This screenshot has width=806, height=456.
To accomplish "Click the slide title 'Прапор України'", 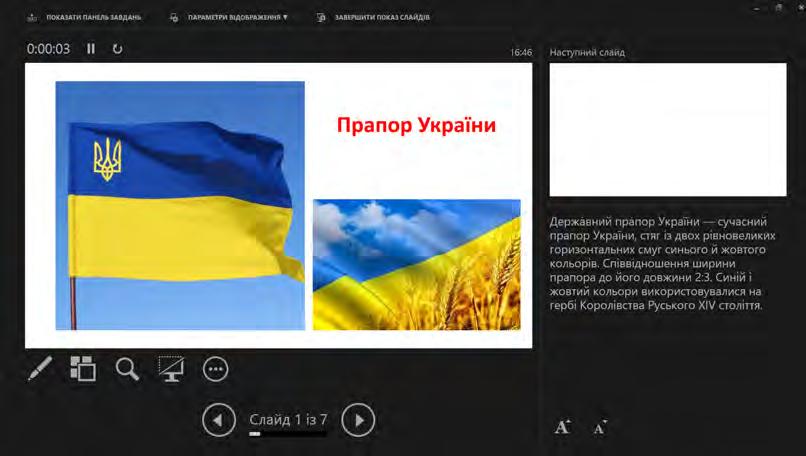I will click(416, 125).
